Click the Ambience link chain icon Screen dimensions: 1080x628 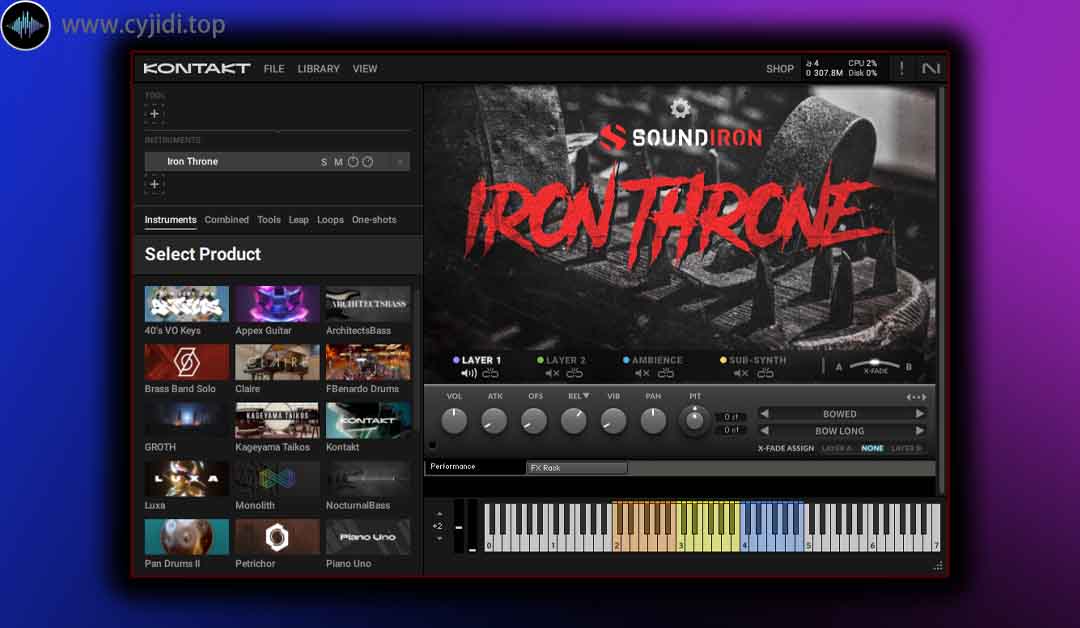pos(665,373)
